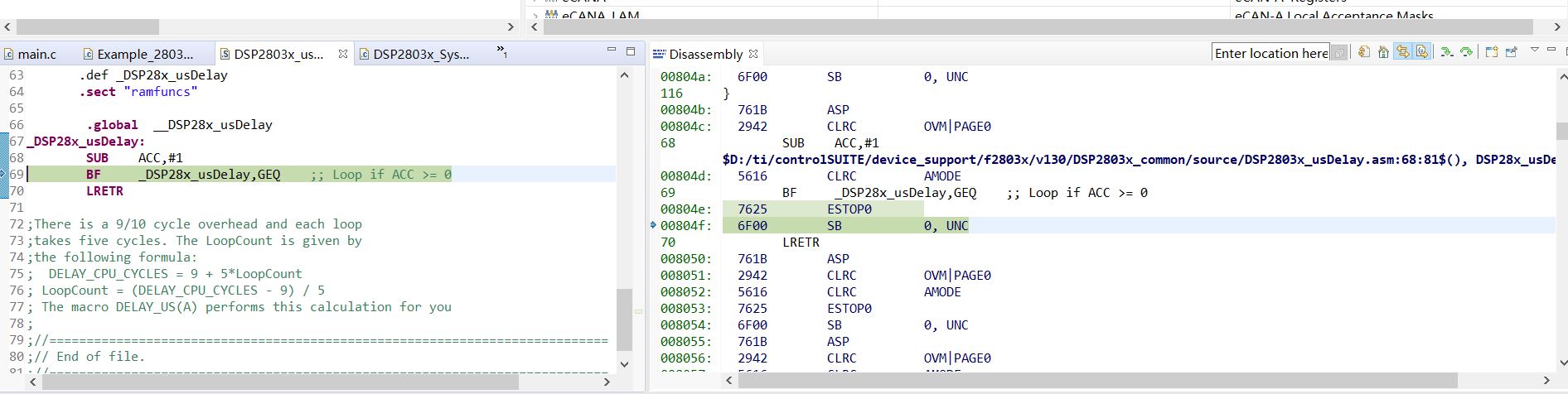Toggle Link with Active Debug Context

tap(1402, 52)
